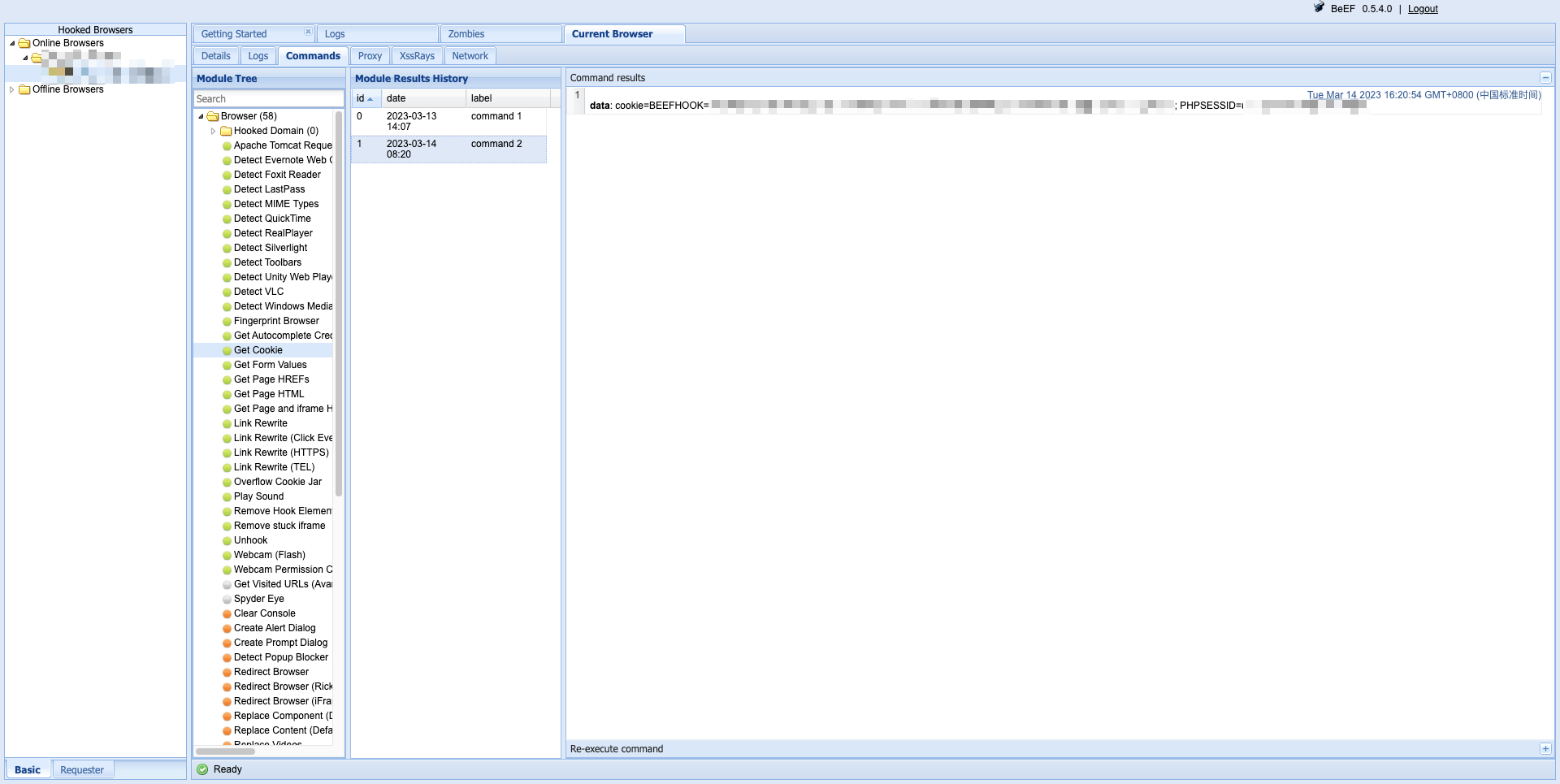Click the result timestamp link

1423,95
